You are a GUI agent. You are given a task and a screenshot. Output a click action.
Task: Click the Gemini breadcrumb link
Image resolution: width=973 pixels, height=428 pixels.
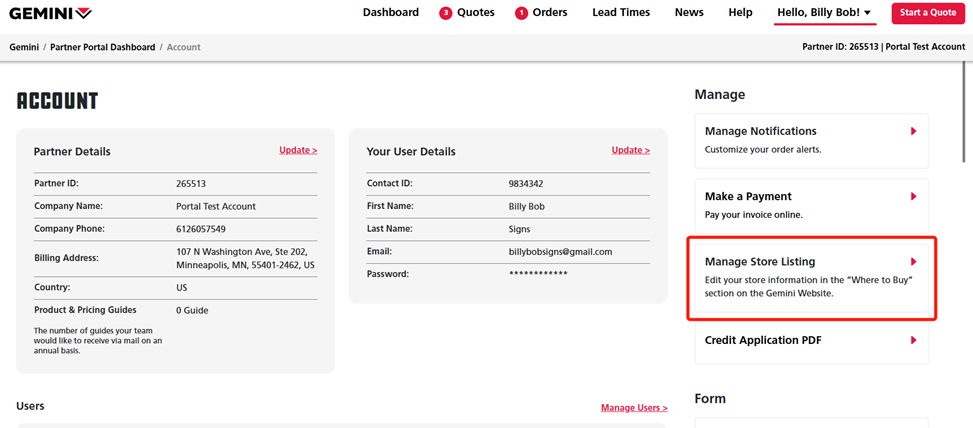24,48
